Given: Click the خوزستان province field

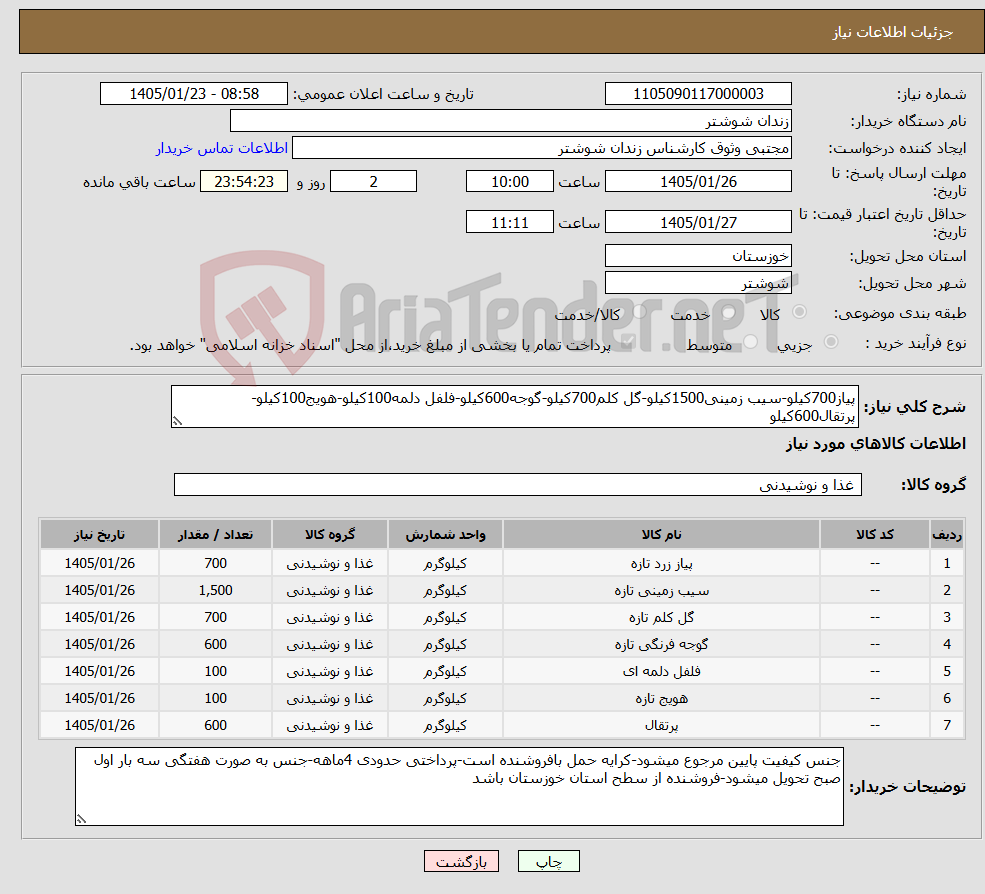Looking at the screenshot, I should (698, 256).
